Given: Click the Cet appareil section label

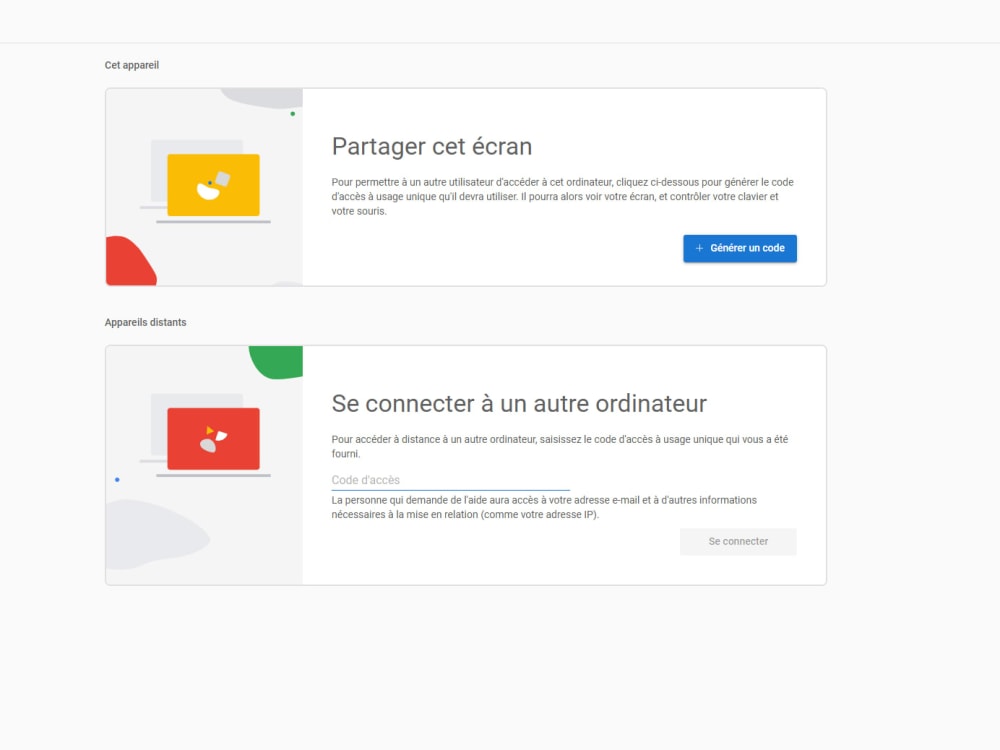Looking at the screenshot, I should tap(132, 65).
